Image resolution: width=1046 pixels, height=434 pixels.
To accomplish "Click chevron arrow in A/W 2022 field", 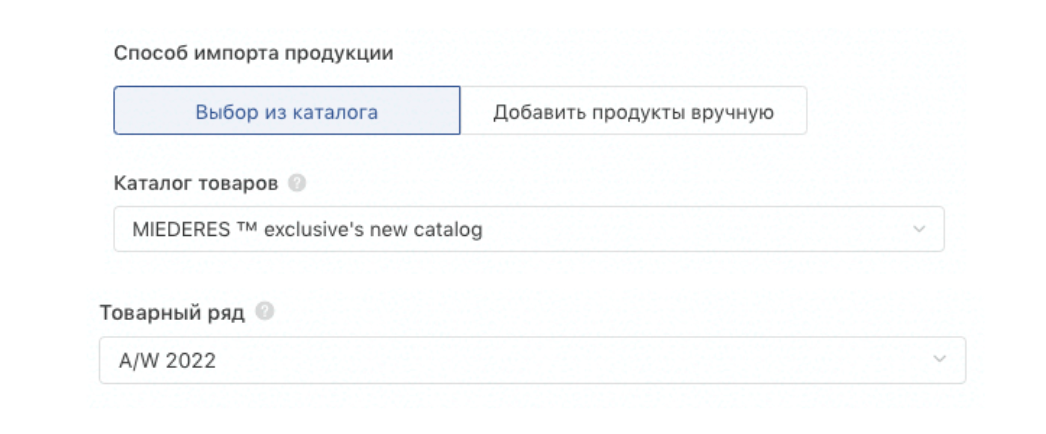I will [940, 359].
